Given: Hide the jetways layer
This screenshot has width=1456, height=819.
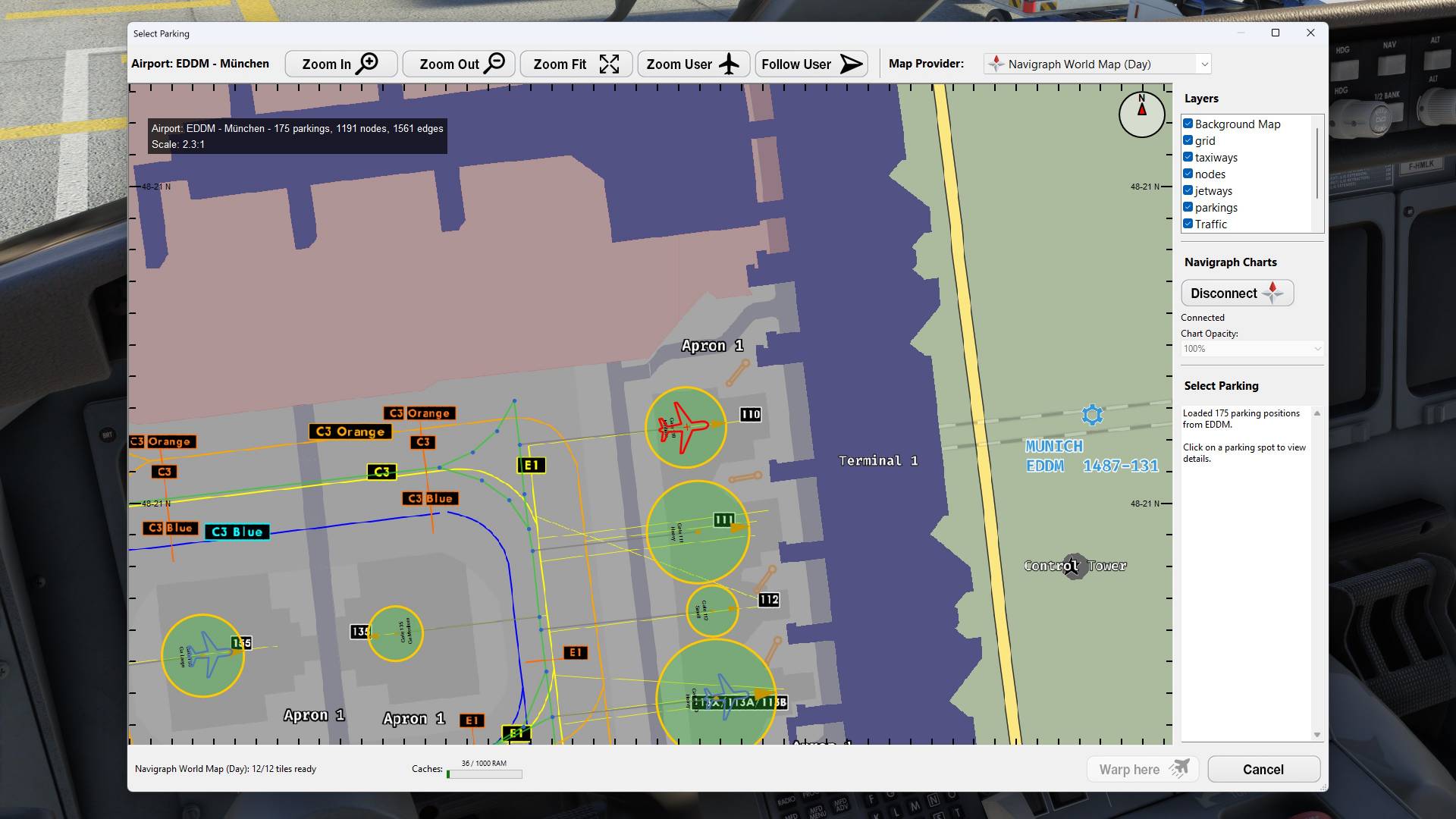Looking at the screenshot, I should 1188,190.
